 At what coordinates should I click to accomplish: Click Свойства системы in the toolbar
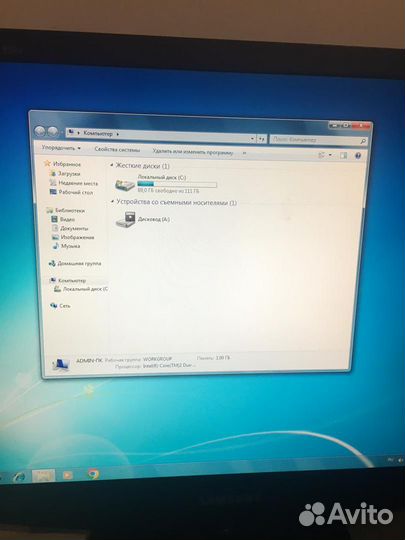[117, 149]
